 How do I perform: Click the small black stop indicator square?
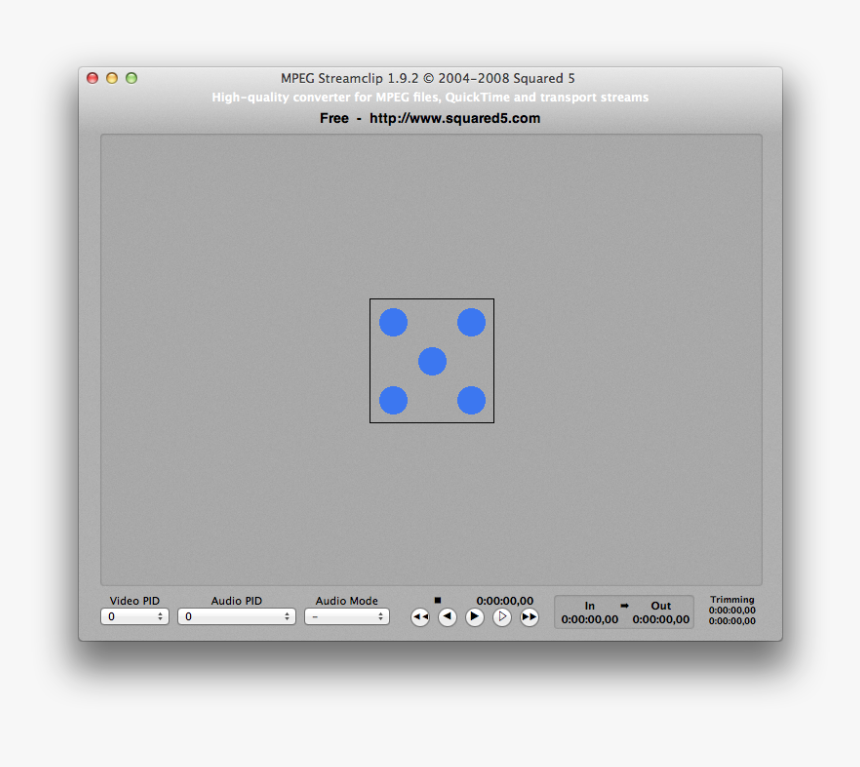click(438, 600)
